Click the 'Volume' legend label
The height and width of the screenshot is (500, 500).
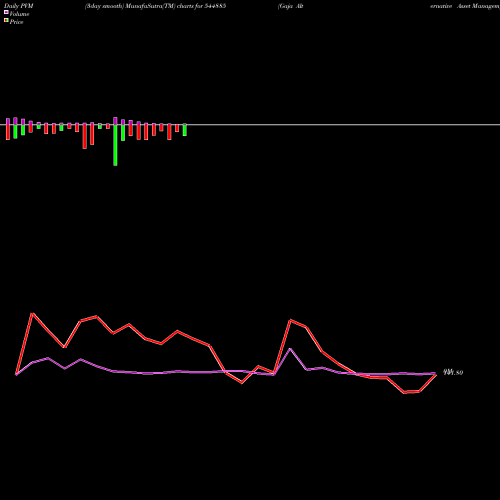click(x=19, y=14)
